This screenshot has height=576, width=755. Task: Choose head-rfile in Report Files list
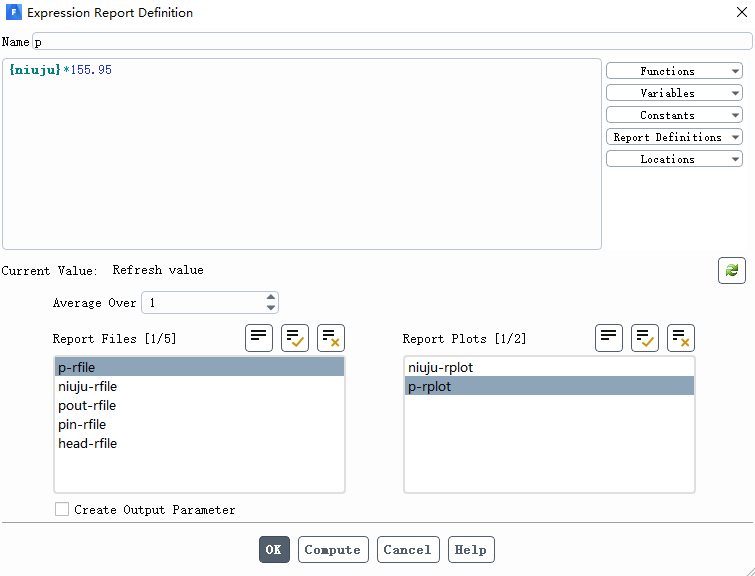point(88,443)
